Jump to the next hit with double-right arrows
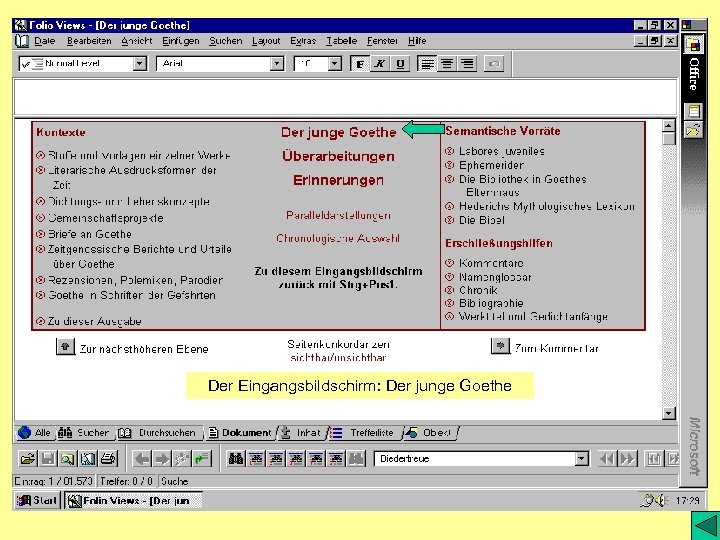Image resolution: width=720 pixels, height=540 pixels. click(x=628, y=459)
